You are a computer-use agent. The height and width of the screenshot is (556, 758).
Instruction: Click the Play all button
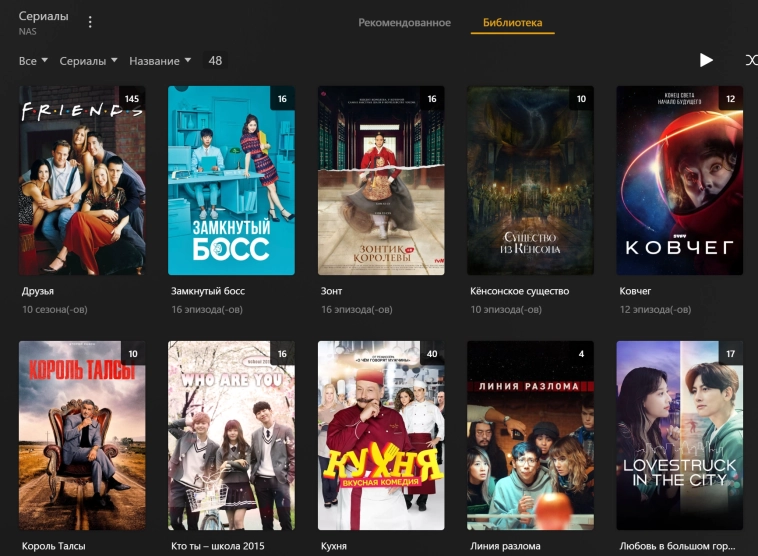click(x=706, y=60)
